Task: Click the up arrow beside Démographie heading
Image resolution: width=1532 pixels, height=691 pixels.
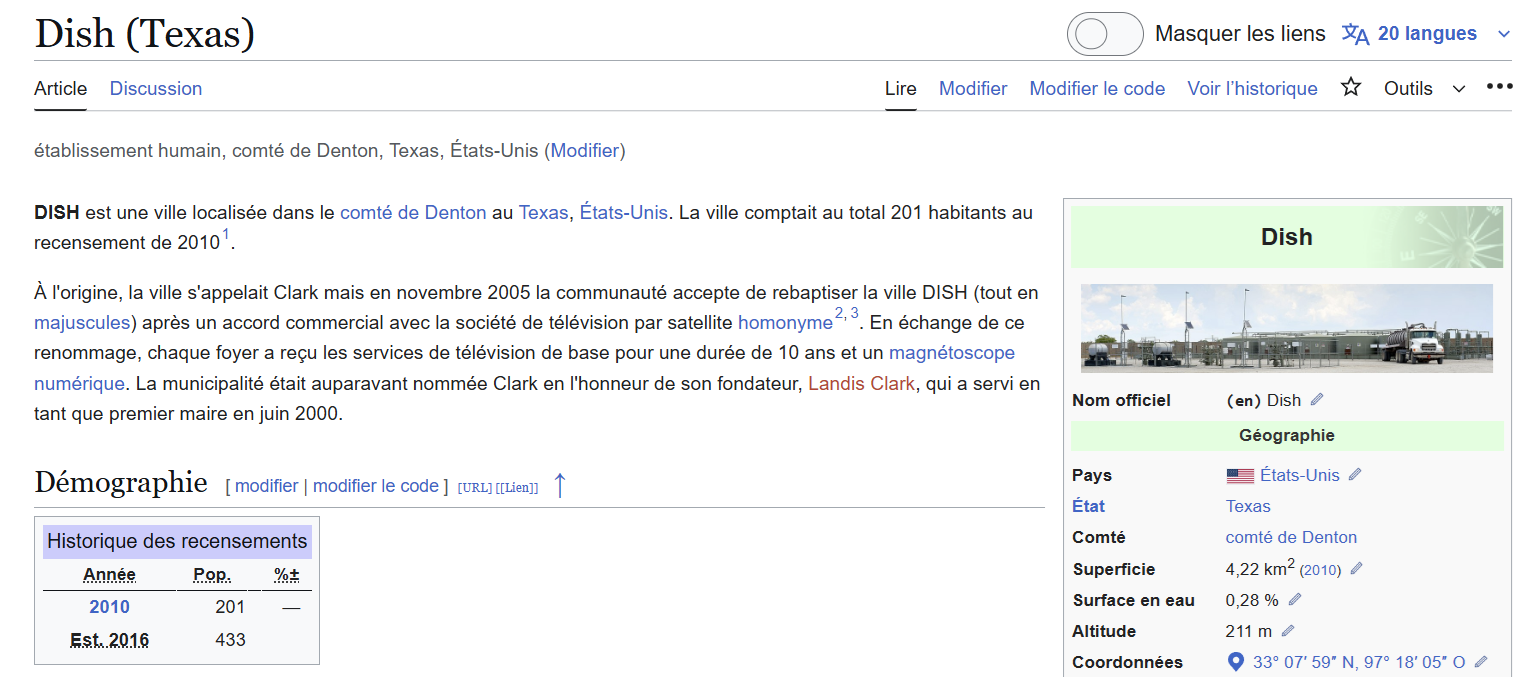Action: coord(560,486)
